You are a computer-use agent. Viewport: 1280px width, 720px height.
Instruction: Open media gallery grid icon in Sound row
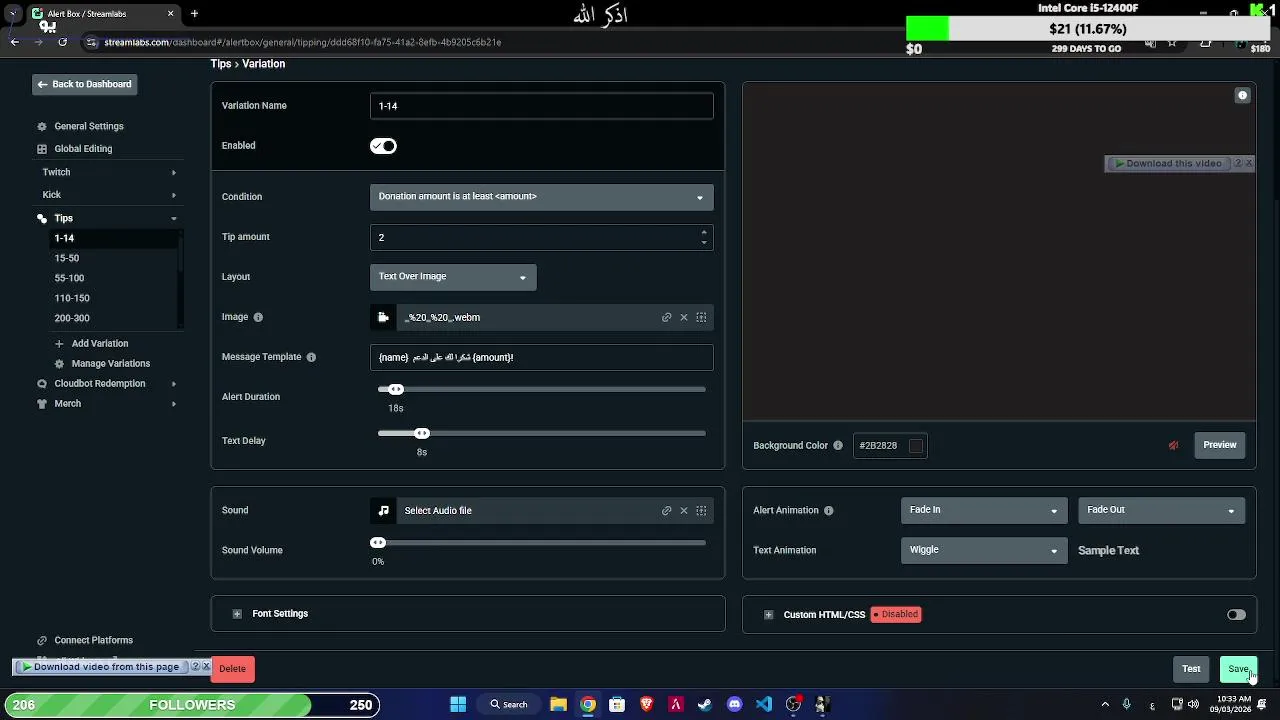tap(701, 510)
